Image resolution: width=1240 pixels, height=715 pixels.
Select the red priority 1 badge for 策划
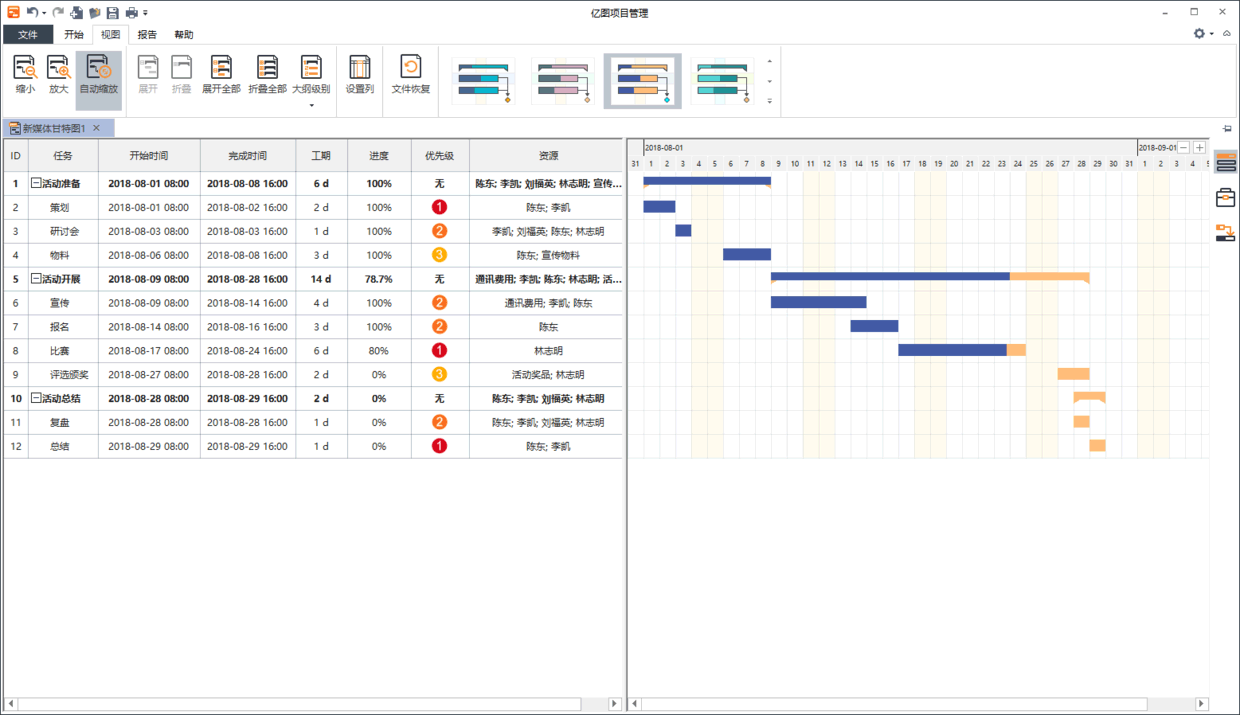(x=439, y=208)
